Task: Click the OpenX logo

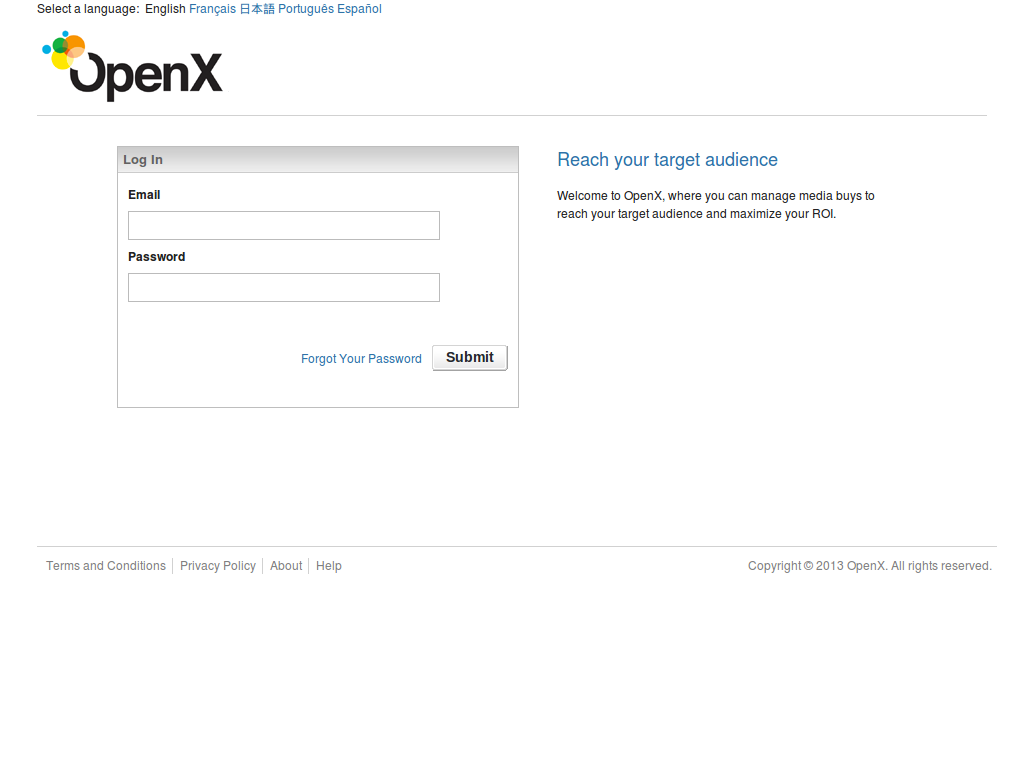Action: coord(133,65)
